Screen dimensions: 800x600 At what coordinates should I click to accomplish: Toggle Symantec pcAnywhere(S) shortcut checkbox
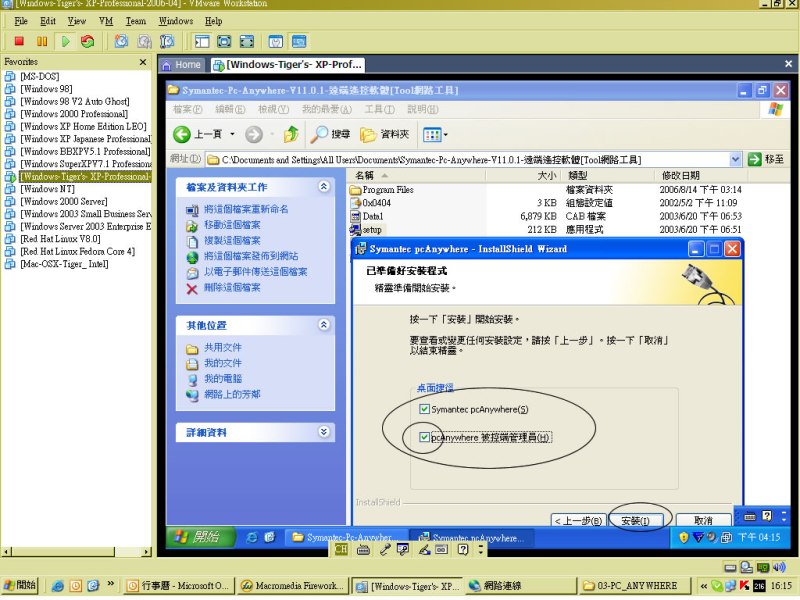pos(424,409)
